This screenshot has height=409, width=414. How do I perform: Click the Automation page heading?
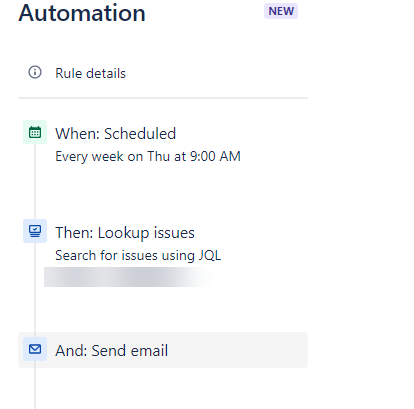[x=82, y=13]
